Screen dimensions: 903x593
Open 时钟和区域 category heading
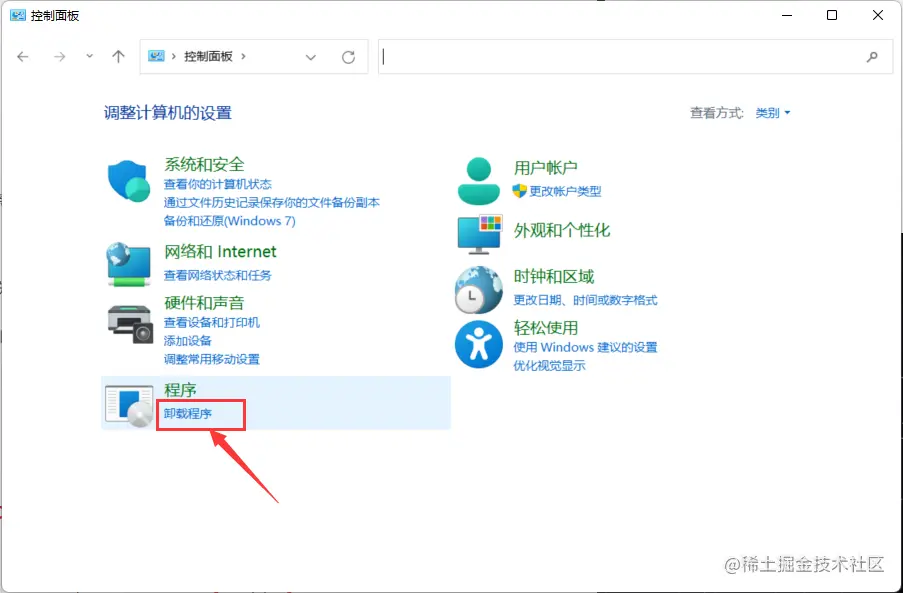click(x=554, y=276)
